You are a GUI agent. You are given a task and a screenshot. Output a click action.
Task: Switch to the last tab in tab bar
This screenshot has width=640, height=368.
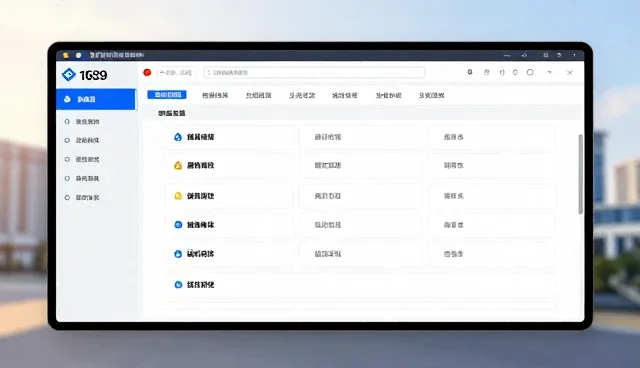[431, 95]
